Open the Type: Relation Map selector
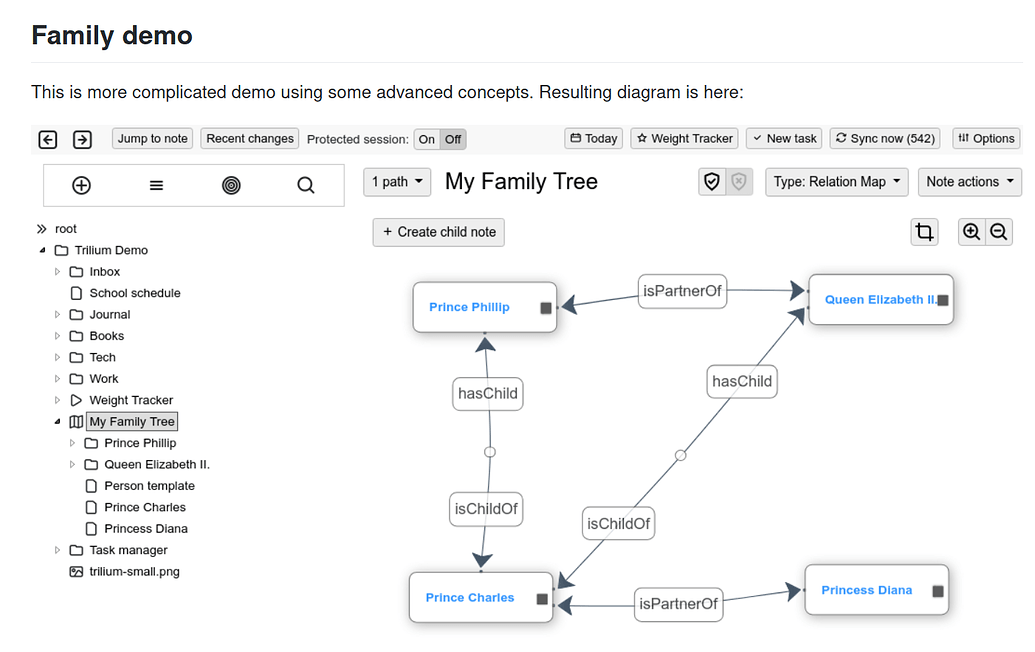Image resolution: width=1035 pixels, height=652 pixels. [836, 182]
